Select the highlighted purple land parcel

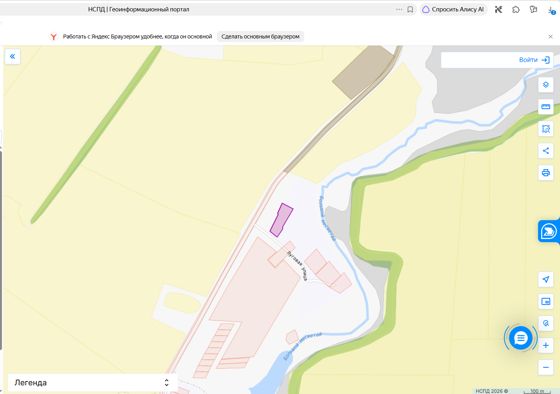click(281, 220)
